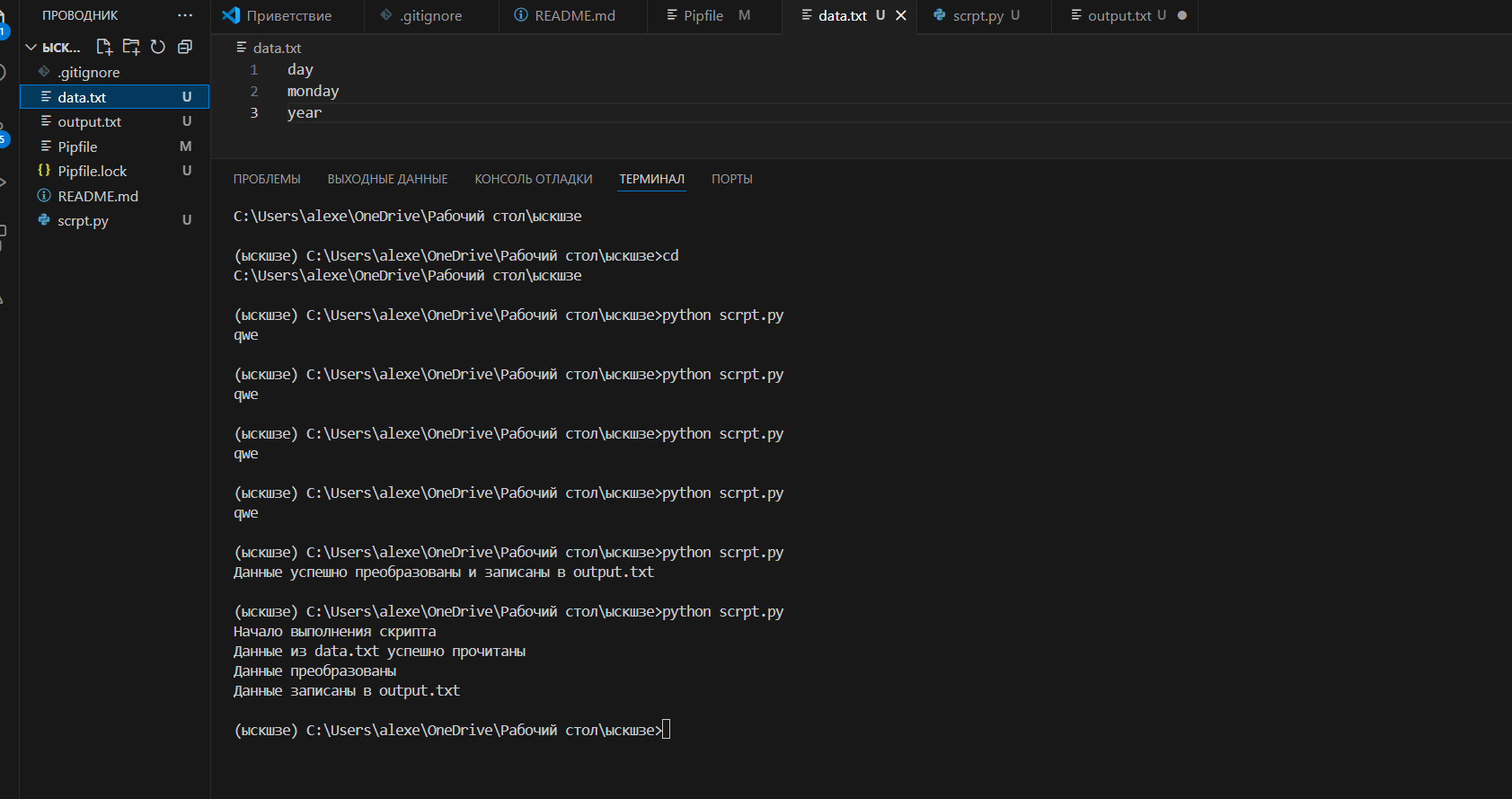Switch to the .gitignore editor tab
The height and width of the screenshot is (799, 1512).
coord(430,15)
